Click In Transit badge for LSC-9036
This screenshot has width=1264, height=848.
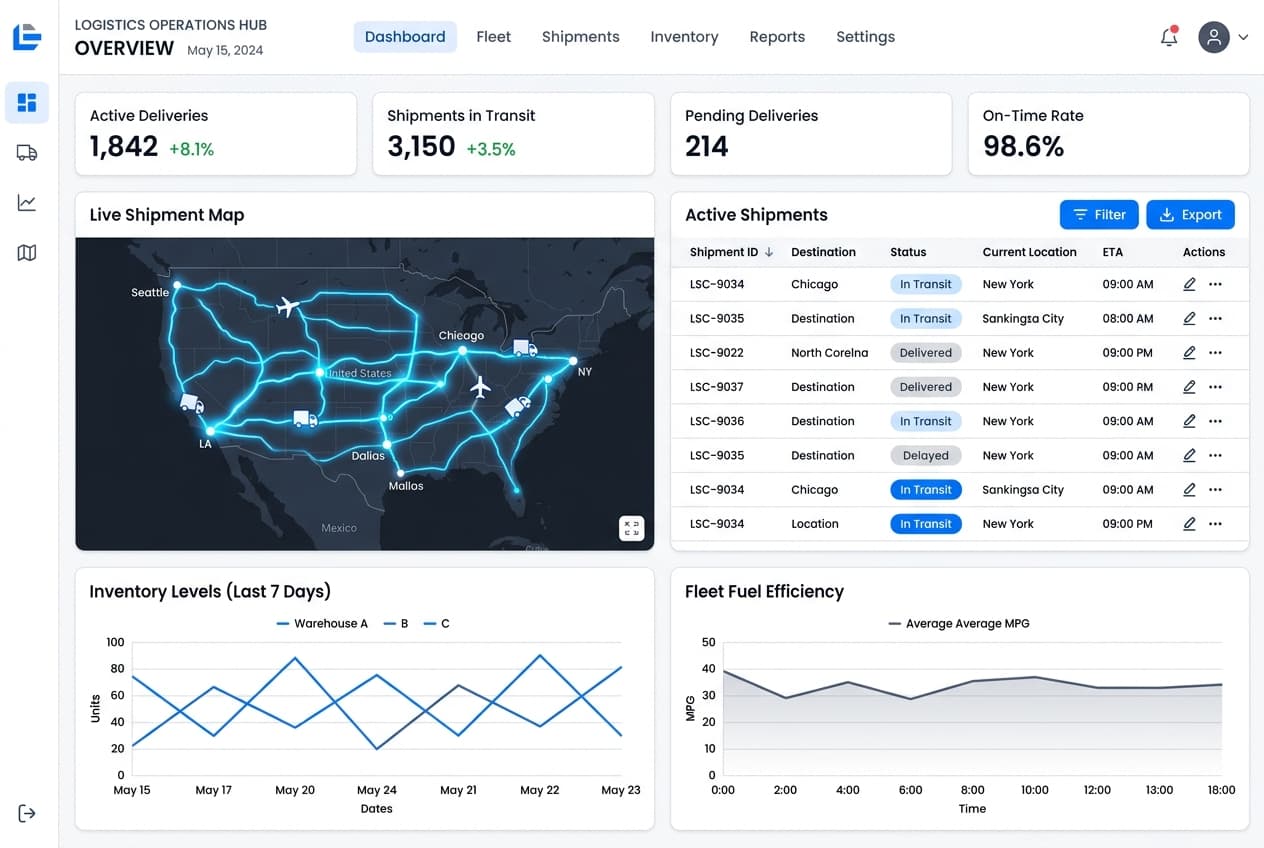coord(925,421)
